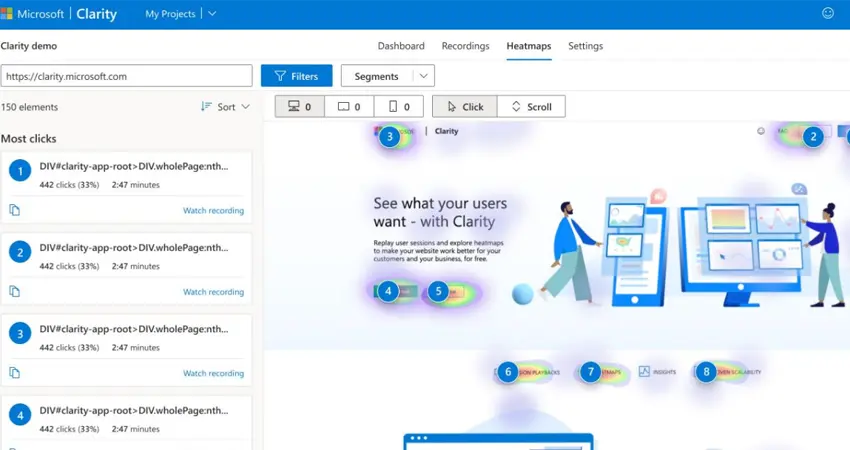This screenshot has width=850, height=450.
Task: Expand the My Projects dropdown chevron
Action: point(212,14)
